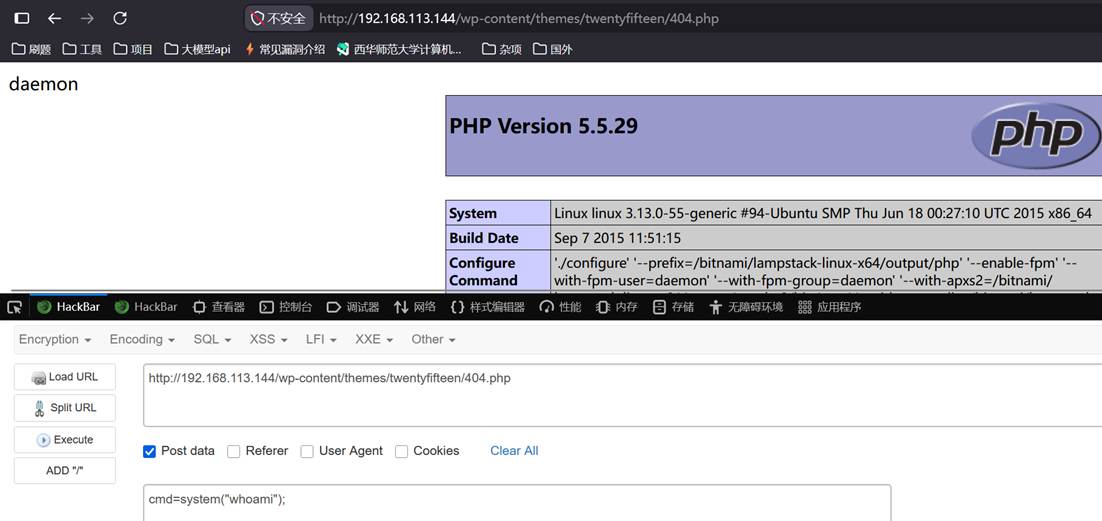This screenshot has width=1102, height=521.
Task: Open the sidebar panel icon in browser toolbar
Action: click(22, 18)
